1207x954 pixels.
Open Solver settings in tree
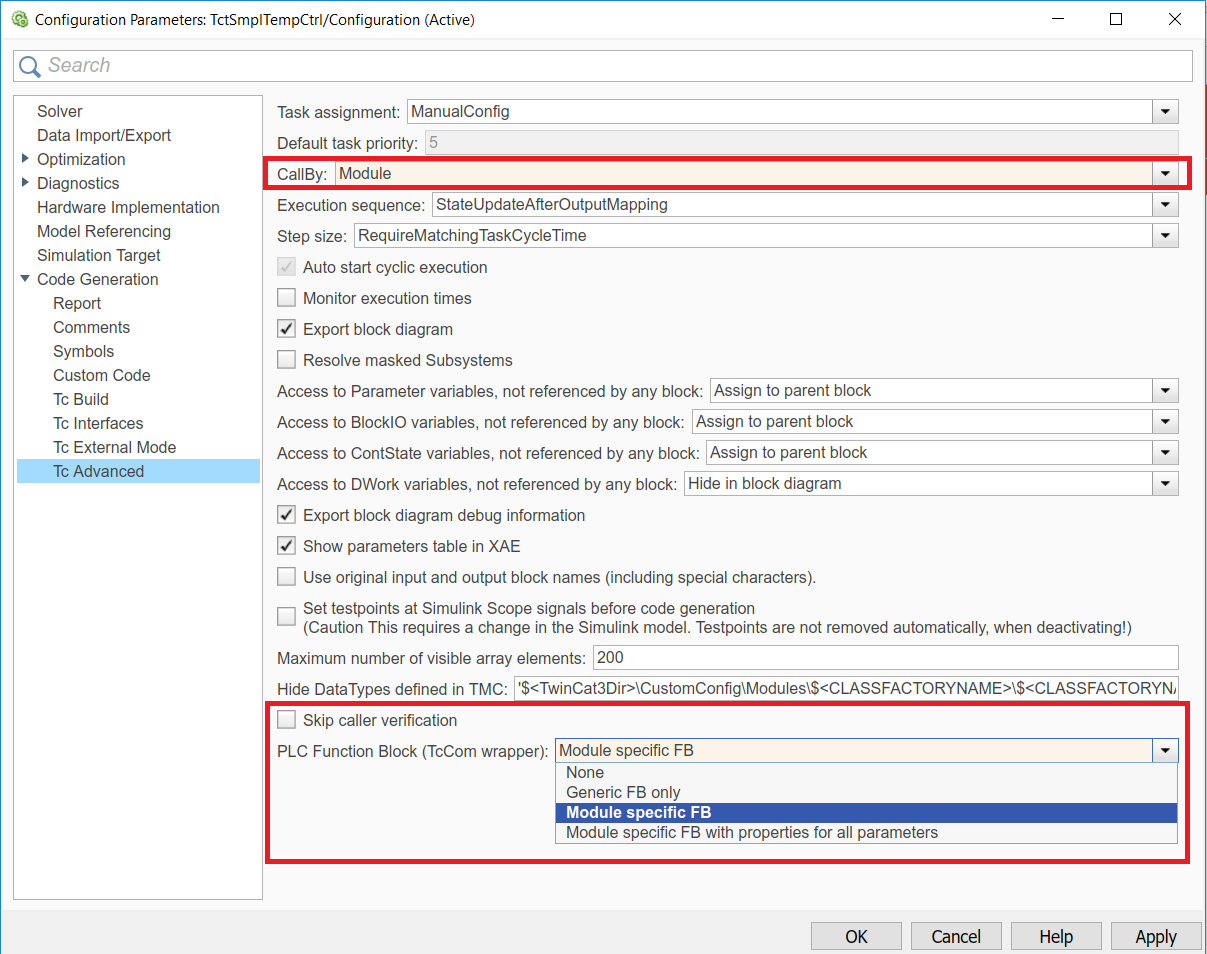click(60, 111)
